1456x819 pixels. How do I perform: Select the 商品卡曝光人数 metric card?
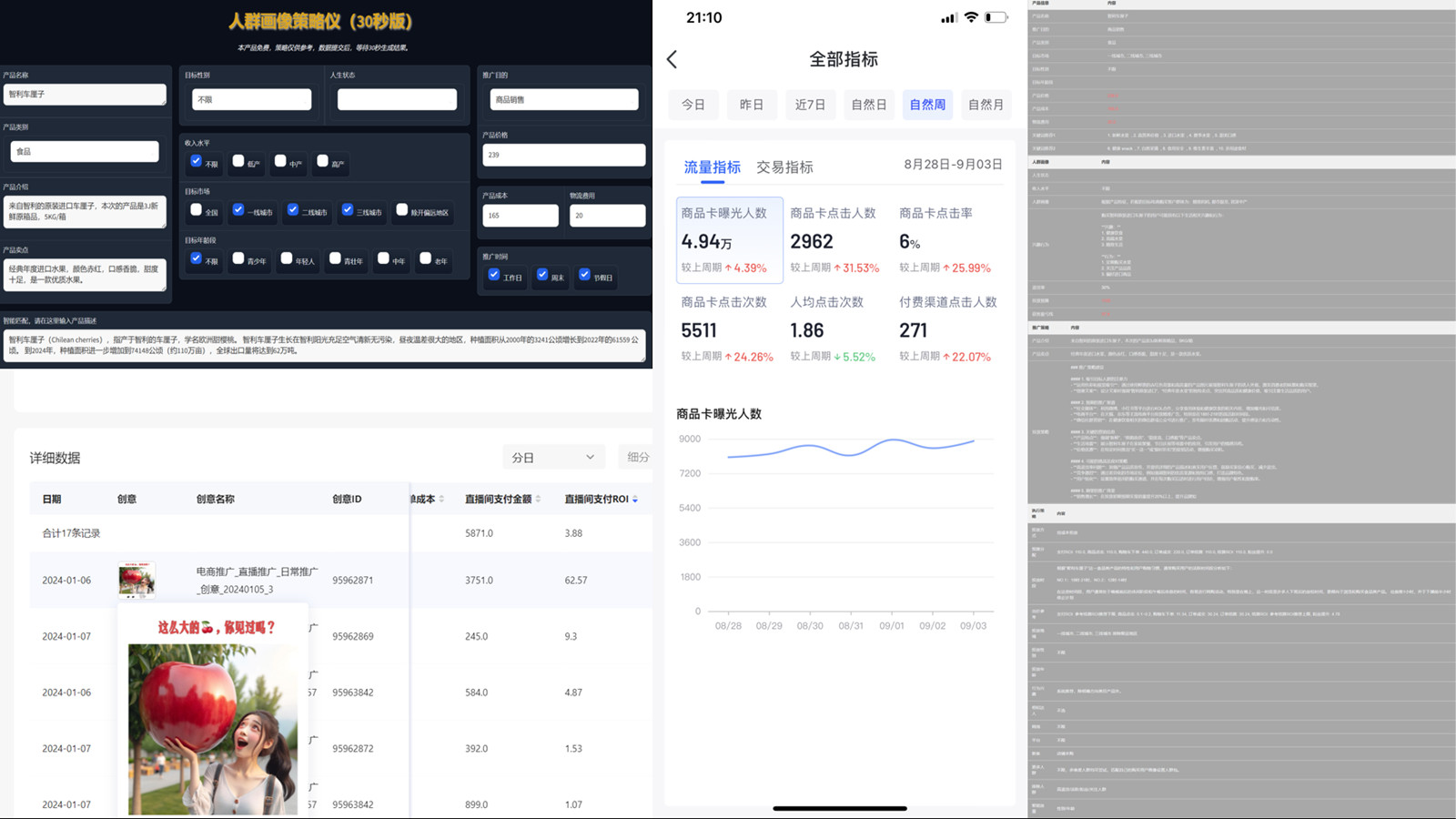(728, 238)
